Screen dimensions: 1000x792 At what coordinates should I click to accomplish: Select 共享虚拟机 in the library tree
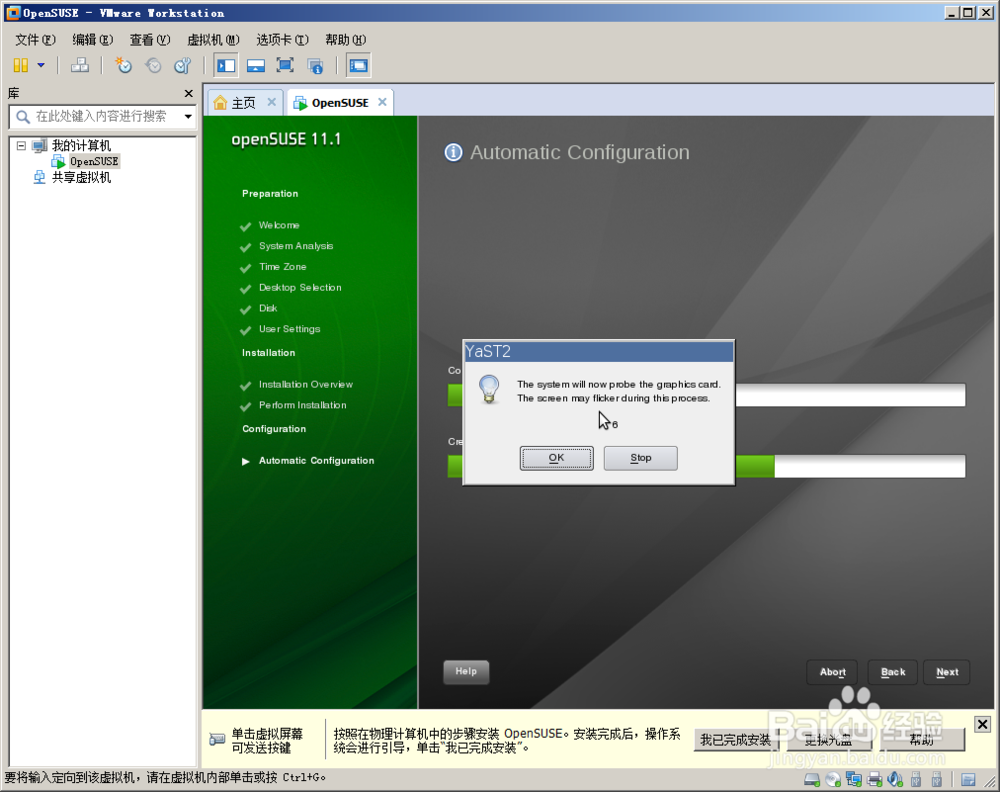81,177
